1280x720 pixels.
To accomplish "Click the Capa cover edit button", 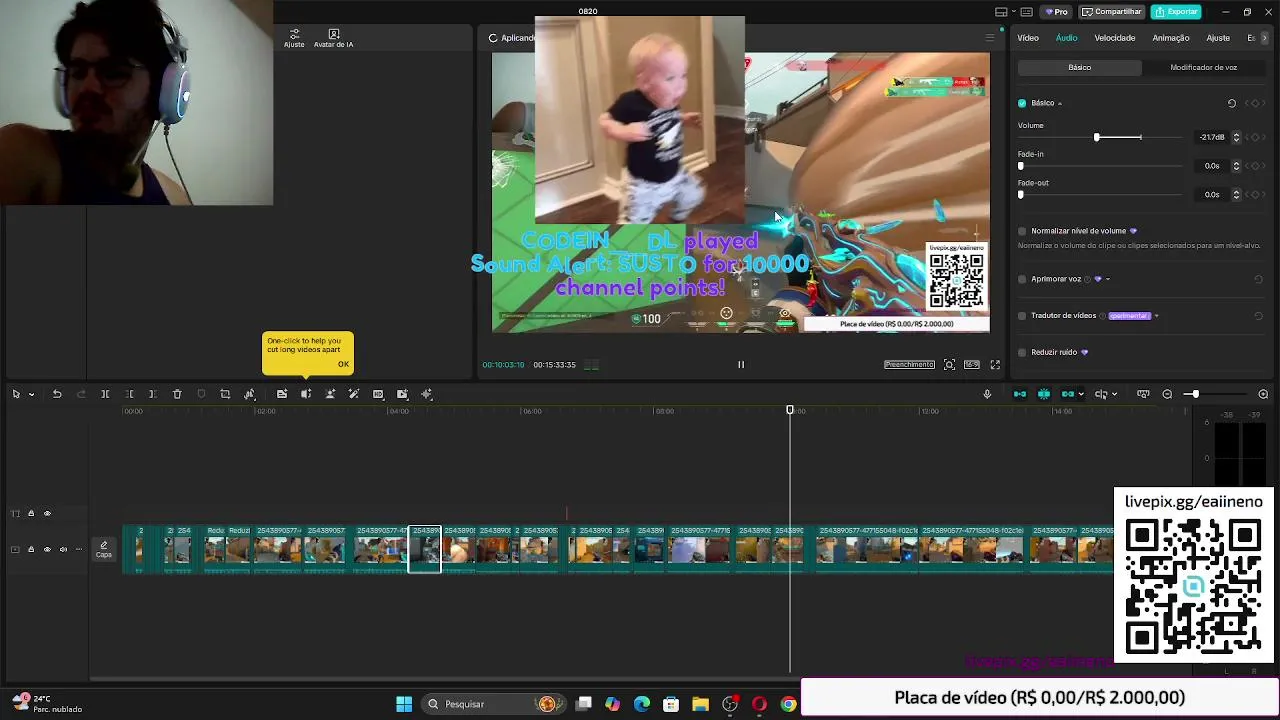I will pos(103,549).
